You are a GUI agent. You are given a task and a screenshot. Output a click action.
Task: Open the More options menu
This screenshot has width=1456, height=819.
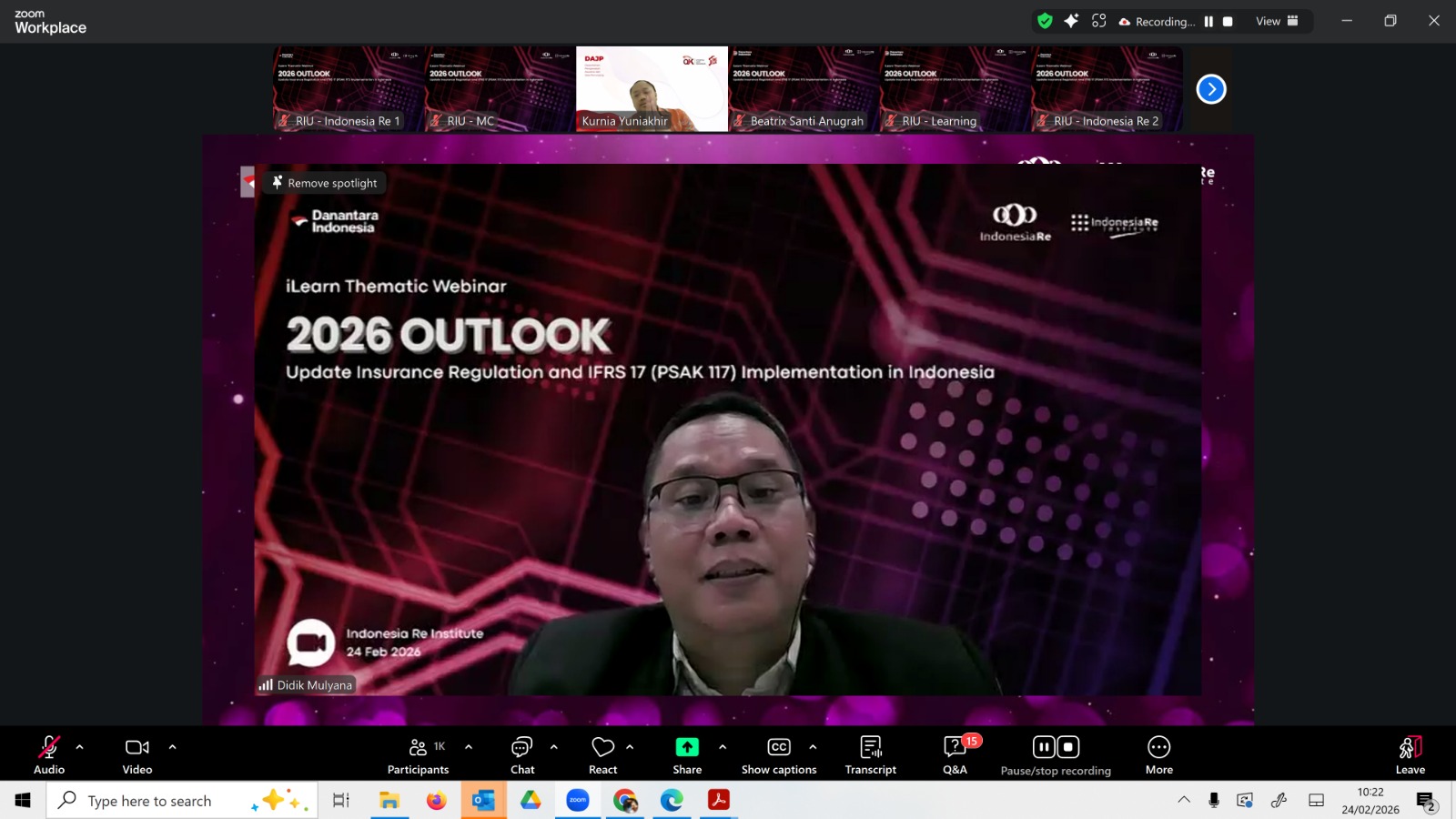click(1158, 754)
